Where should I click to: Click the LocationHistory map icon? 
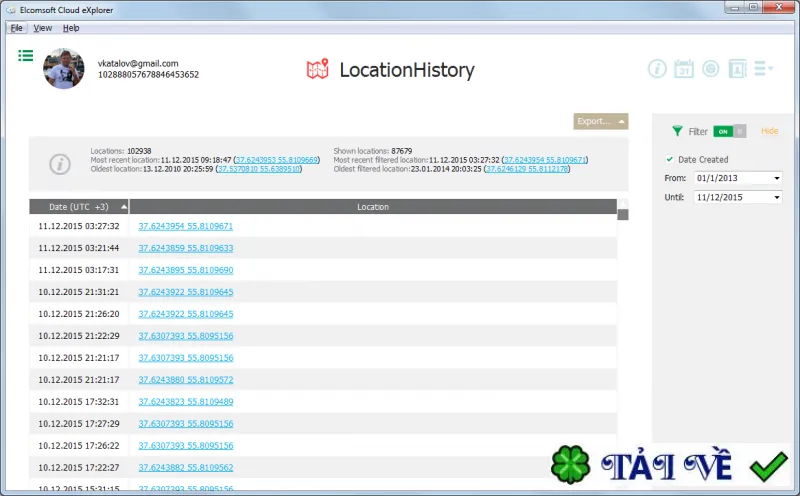click(317, 69)
